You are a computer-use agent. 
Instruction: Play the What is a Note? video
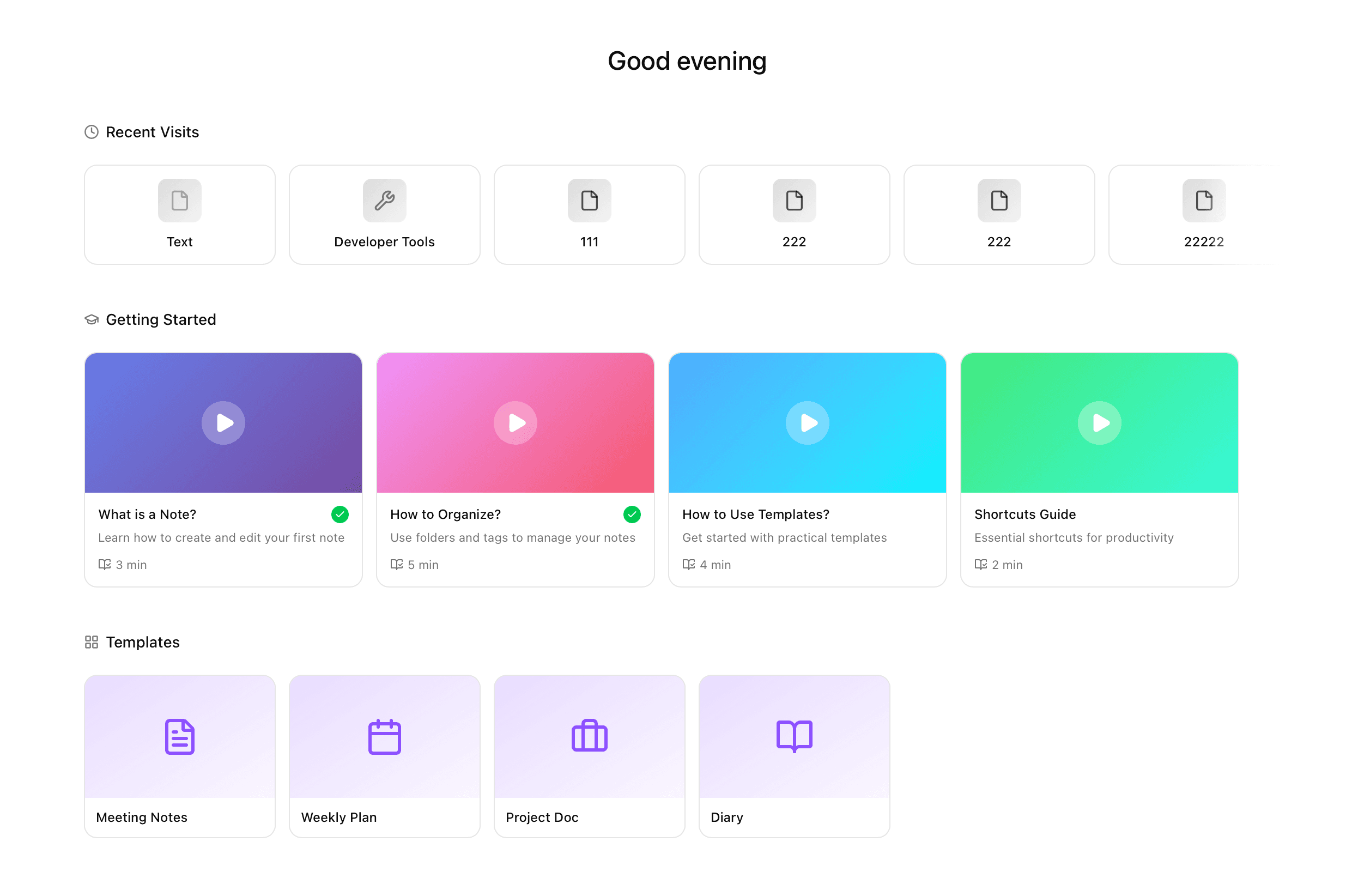(x=223, y=422)
